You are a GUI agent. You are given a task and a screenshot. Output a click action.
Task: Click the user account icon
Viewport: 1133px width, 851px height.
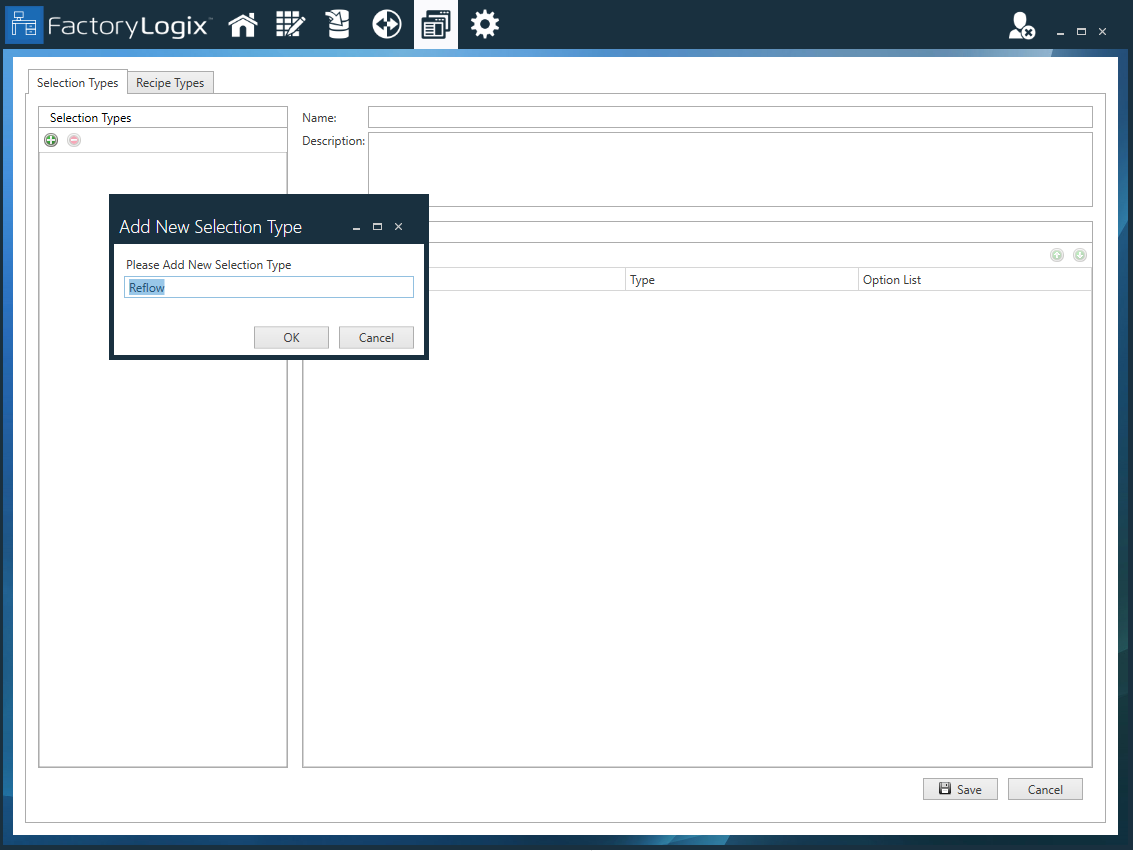1020,25
